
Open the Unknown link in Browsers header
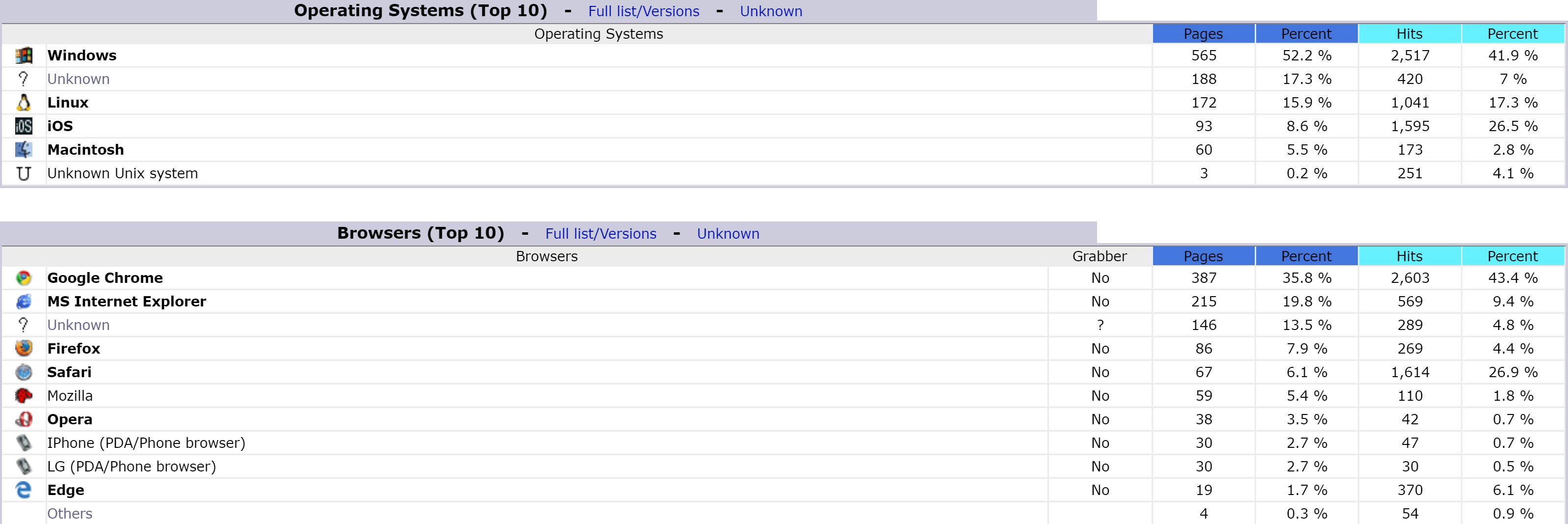coord(727,234)
